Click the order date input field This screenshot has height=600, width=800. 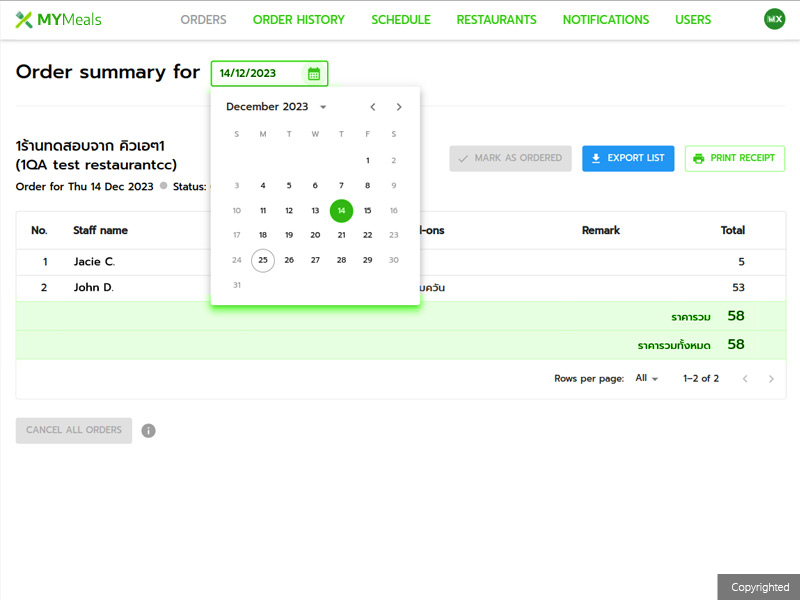258,73
